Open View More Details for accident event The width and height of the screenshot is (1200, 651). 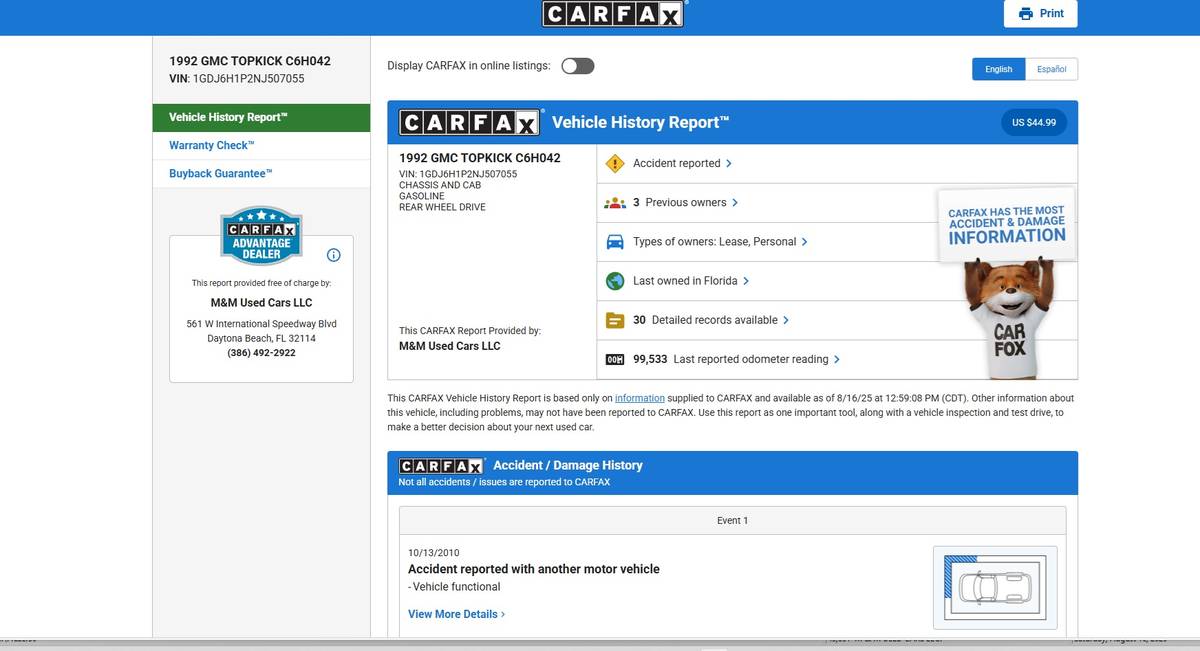click(456, 614)
